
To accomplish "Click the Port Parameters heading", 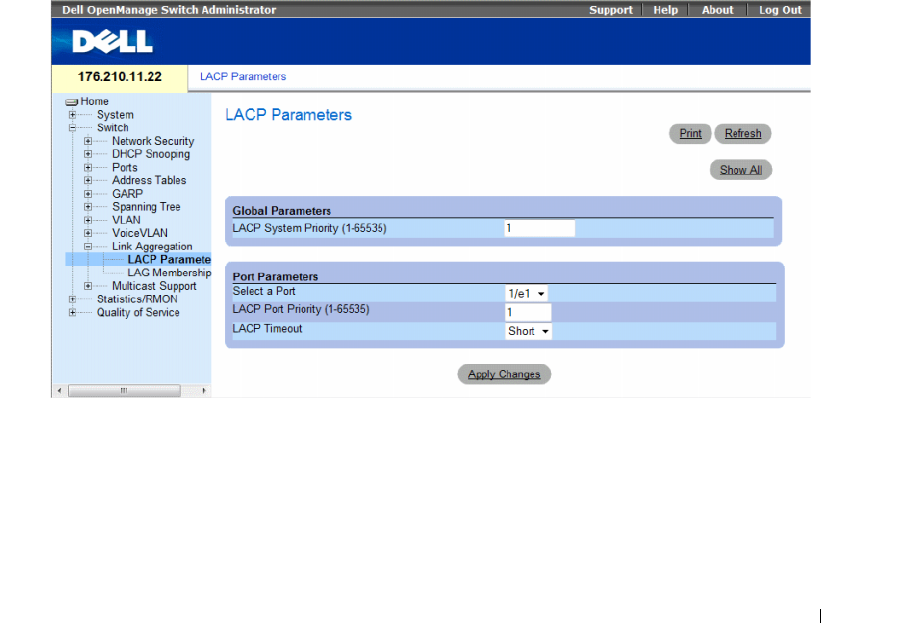I will pos(275,277).
